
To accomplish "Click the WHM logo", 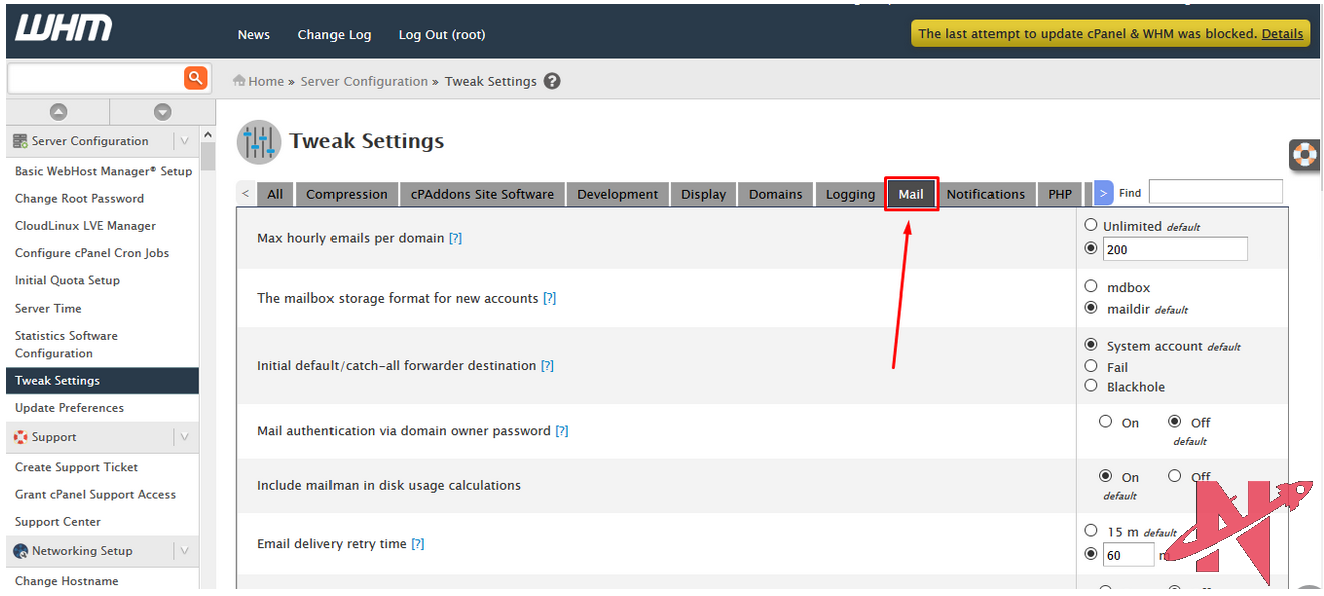I will (x=63, y=29).
